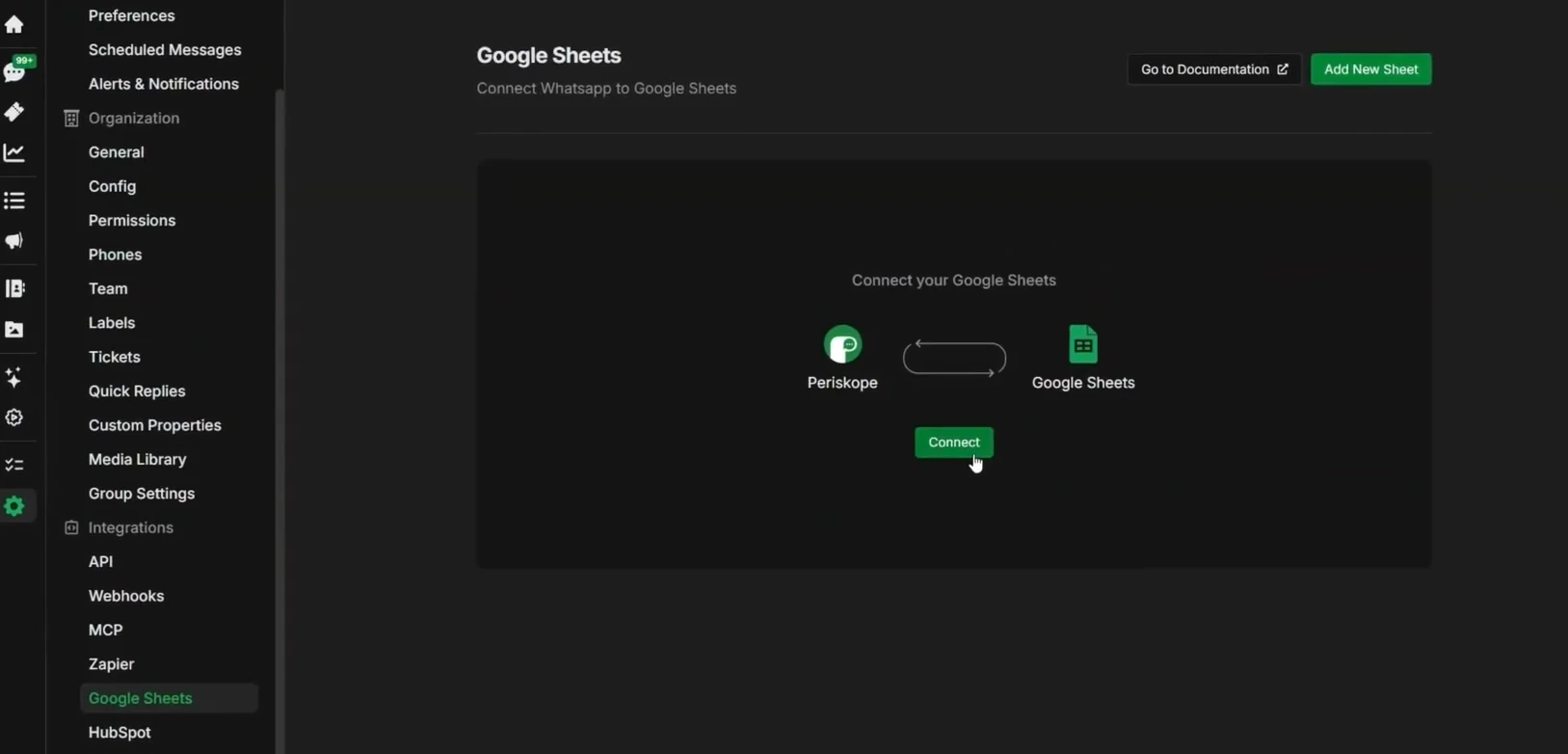The image size is (1568, 754).
Task: Click the Organization section header
Action: pyautogui.click(x=134, y=118)
